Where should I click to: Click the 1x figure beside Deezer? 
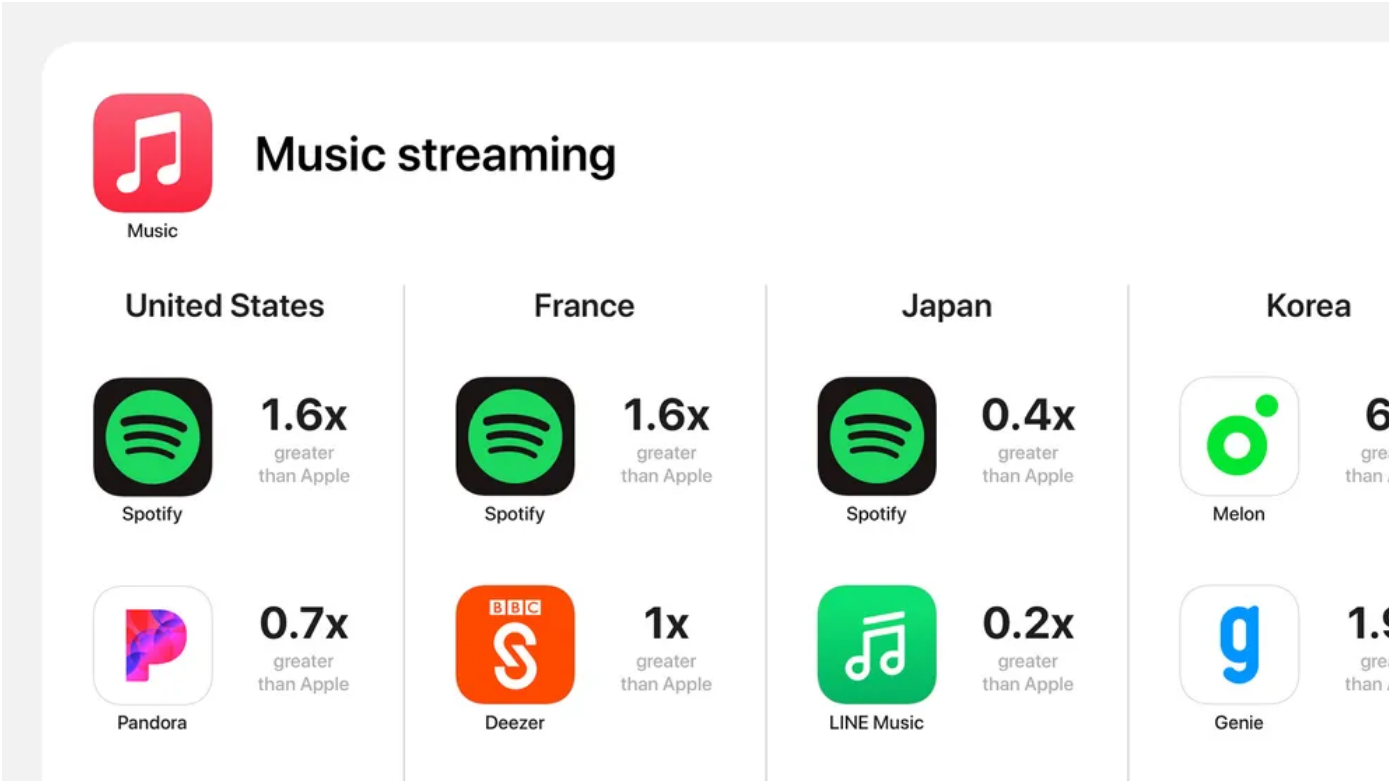coord(666,624)
